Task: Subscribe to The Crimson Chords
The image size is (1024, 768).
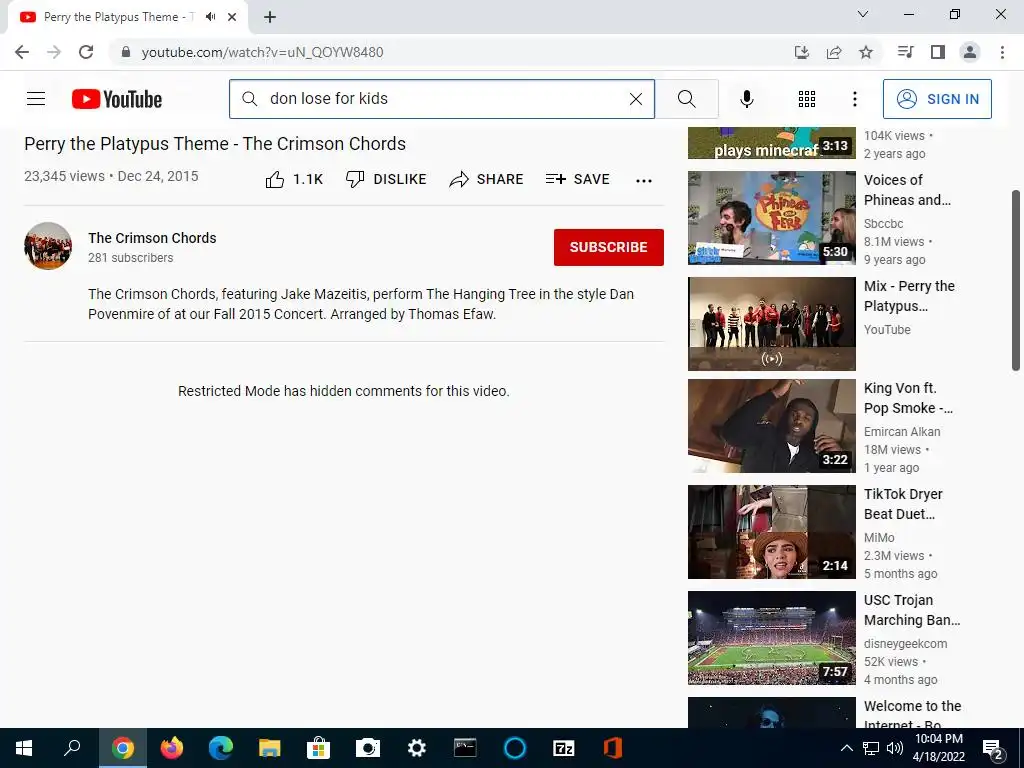Action: click(609, 247)
